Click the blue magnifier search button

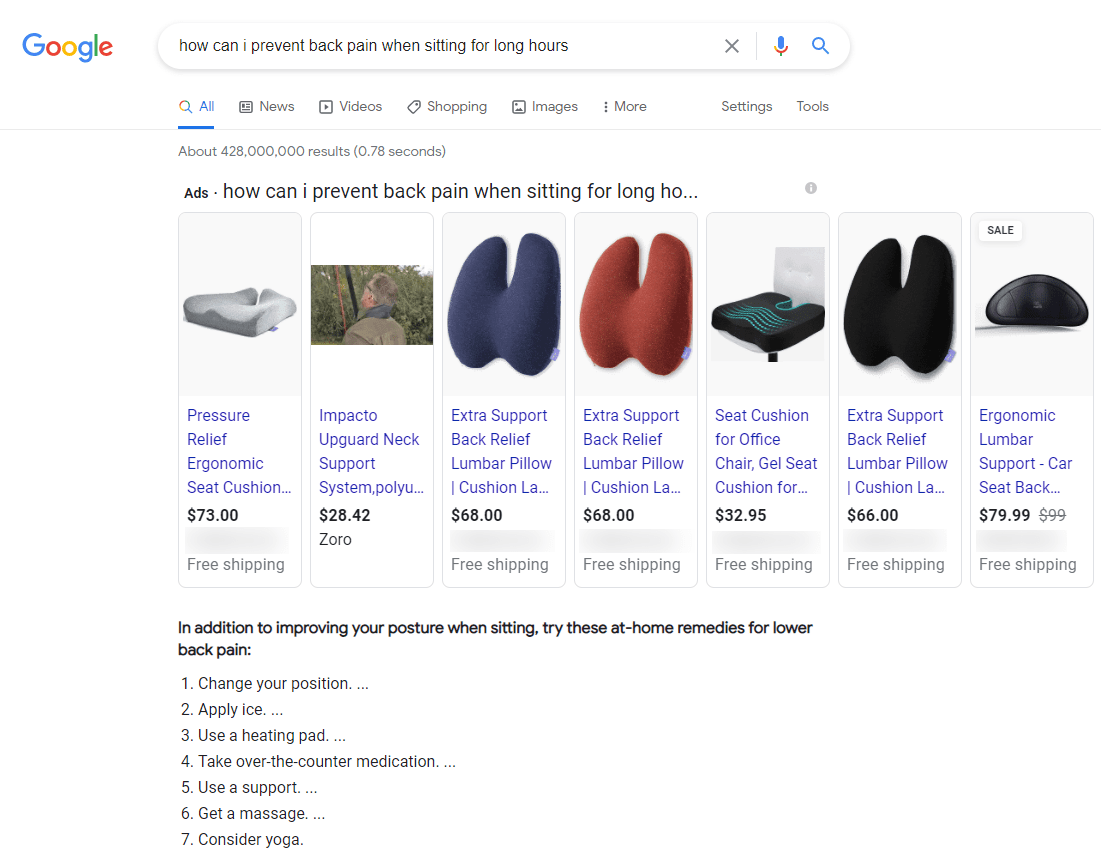pos(820,46)
